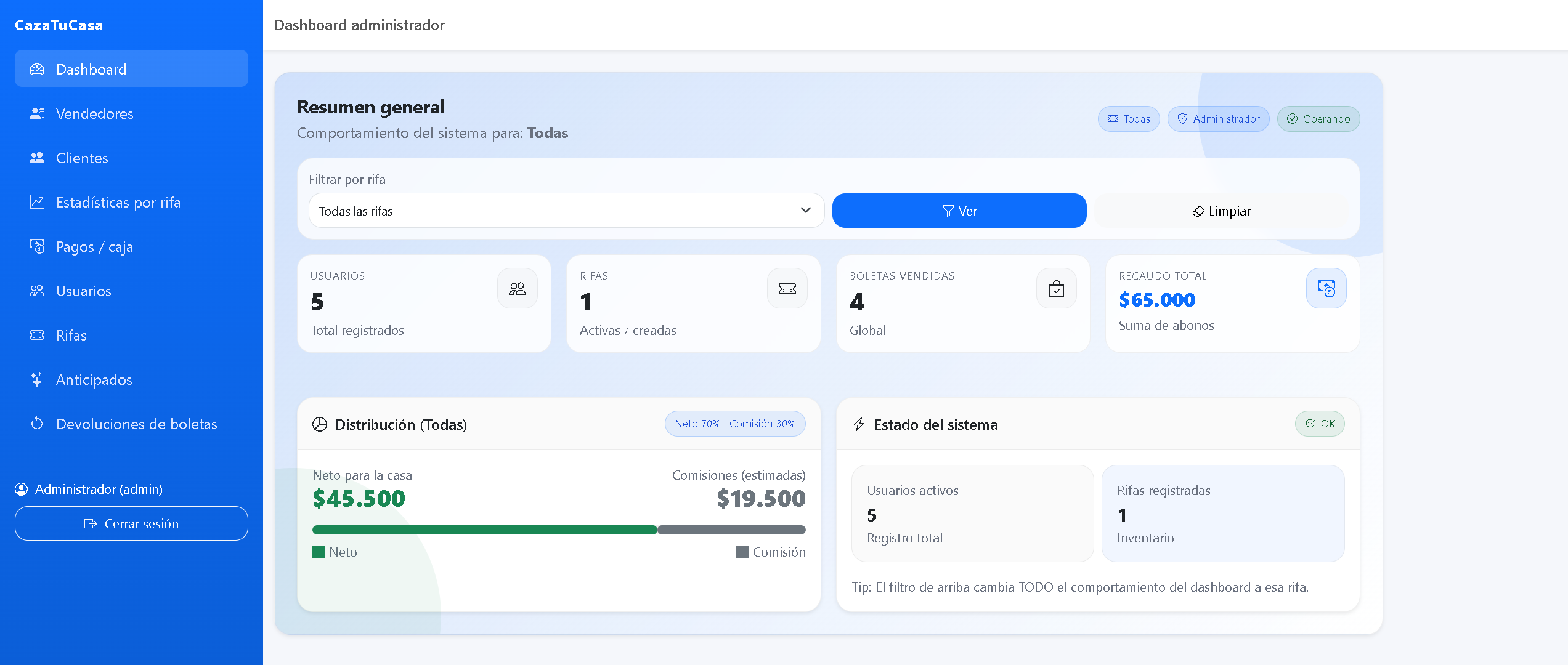Click the cash icon in Recaudo Total card
This screenshot has width=1568, height=665.
(x=1326, y=288)
